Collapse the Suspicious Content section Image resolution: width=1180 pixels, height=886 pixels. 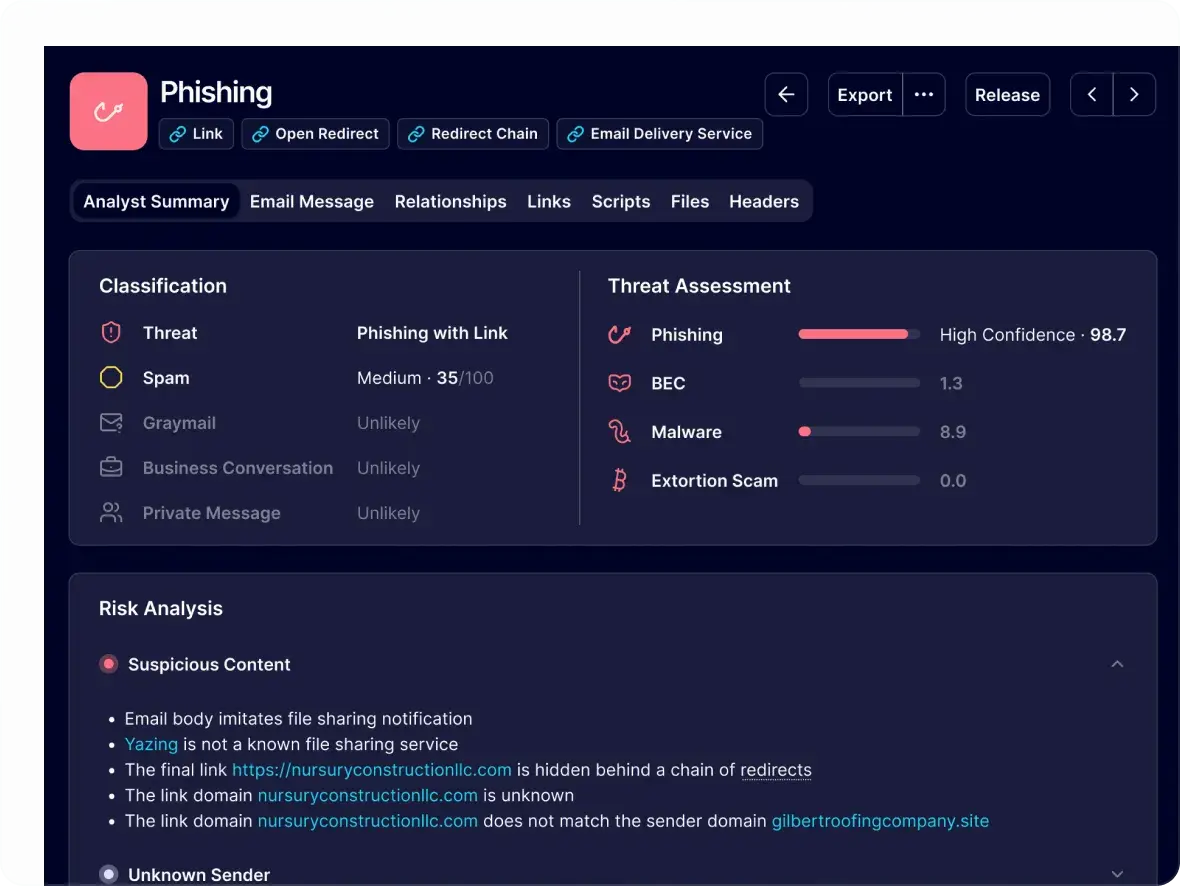coord(1117,663)
